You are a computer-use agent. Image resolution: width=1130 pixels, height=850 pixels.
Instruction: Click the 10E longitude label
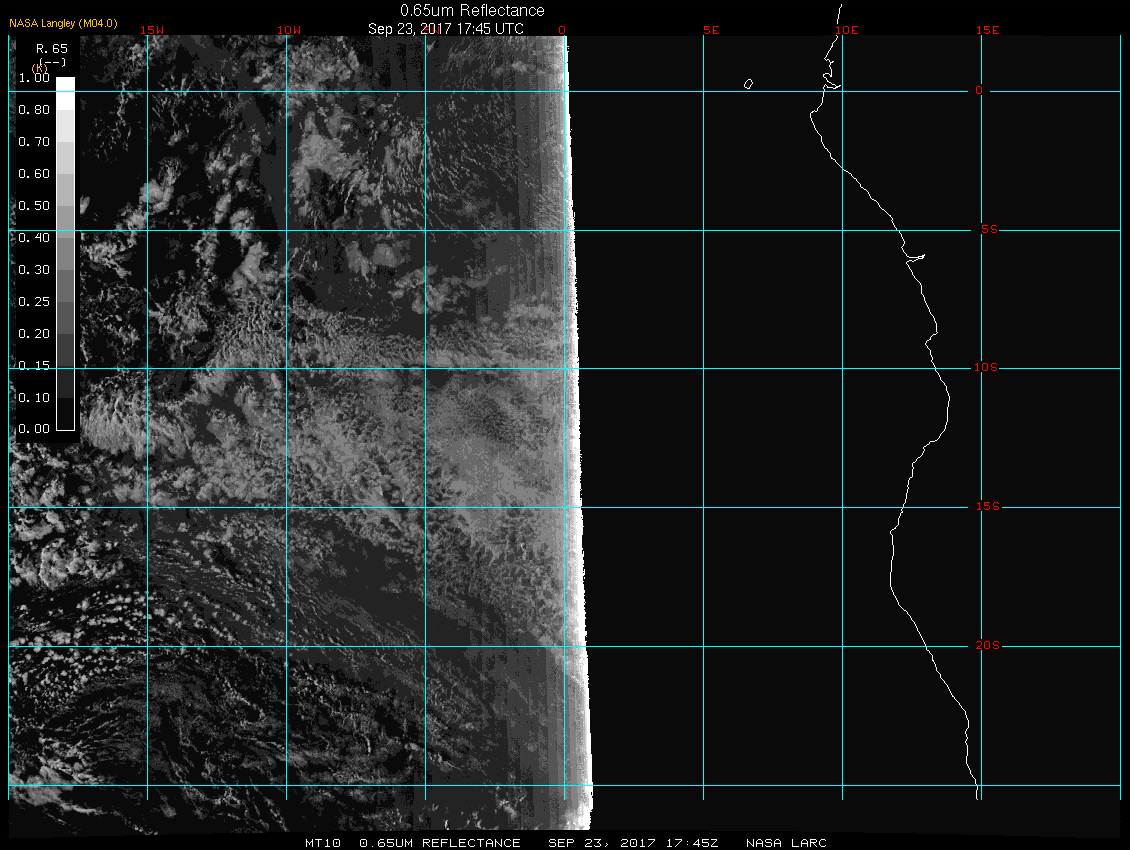pos(847,30)
